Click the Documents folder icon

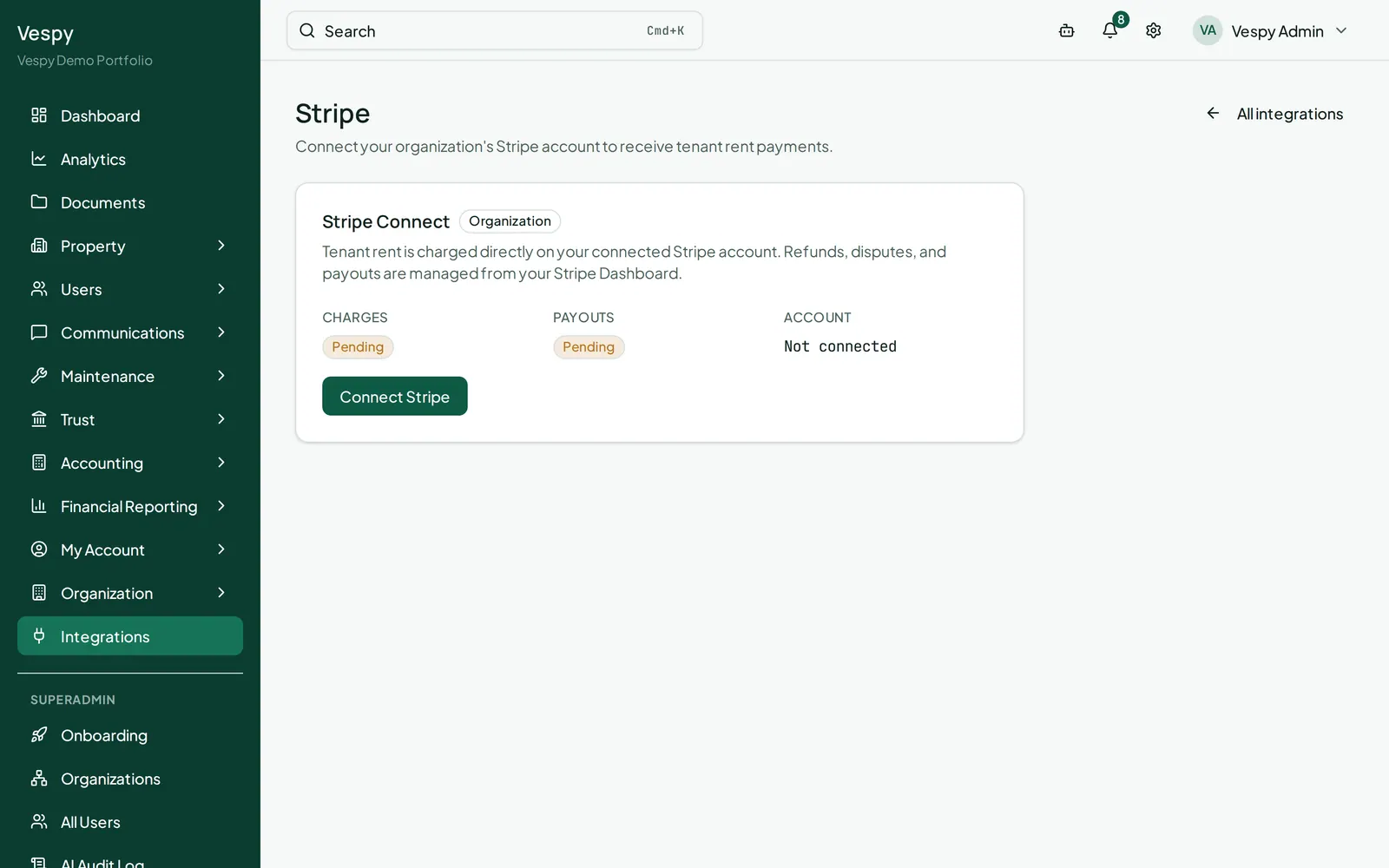pos(39,202)
